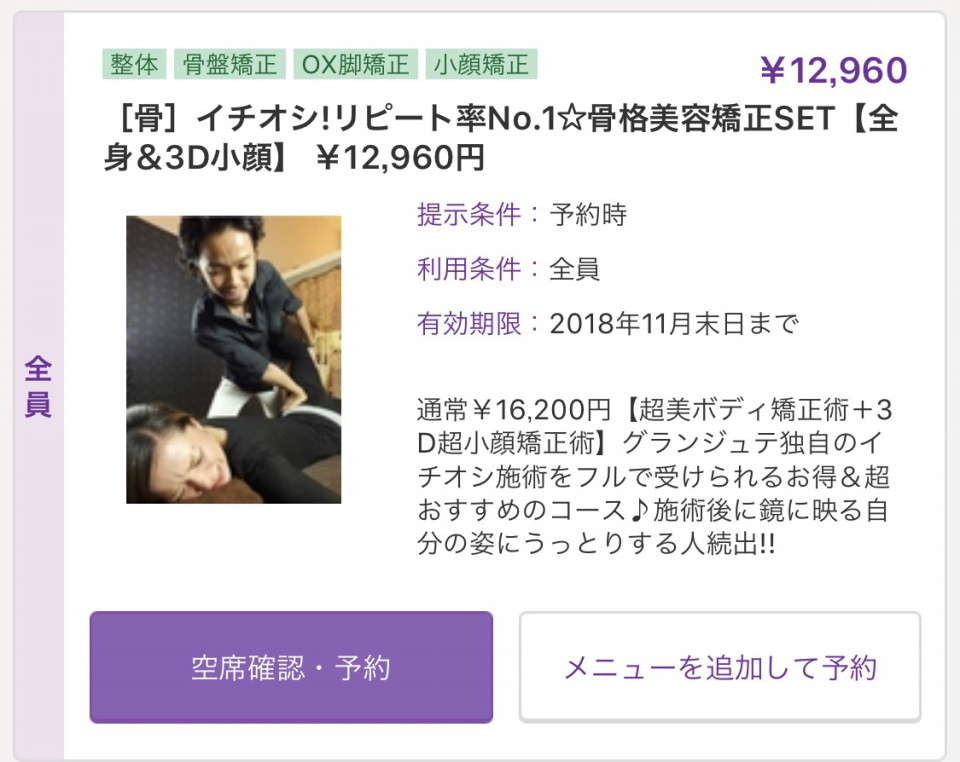Select the 整体 tag
This screenshot has width=960, height=762.
[x=134, y=64]
